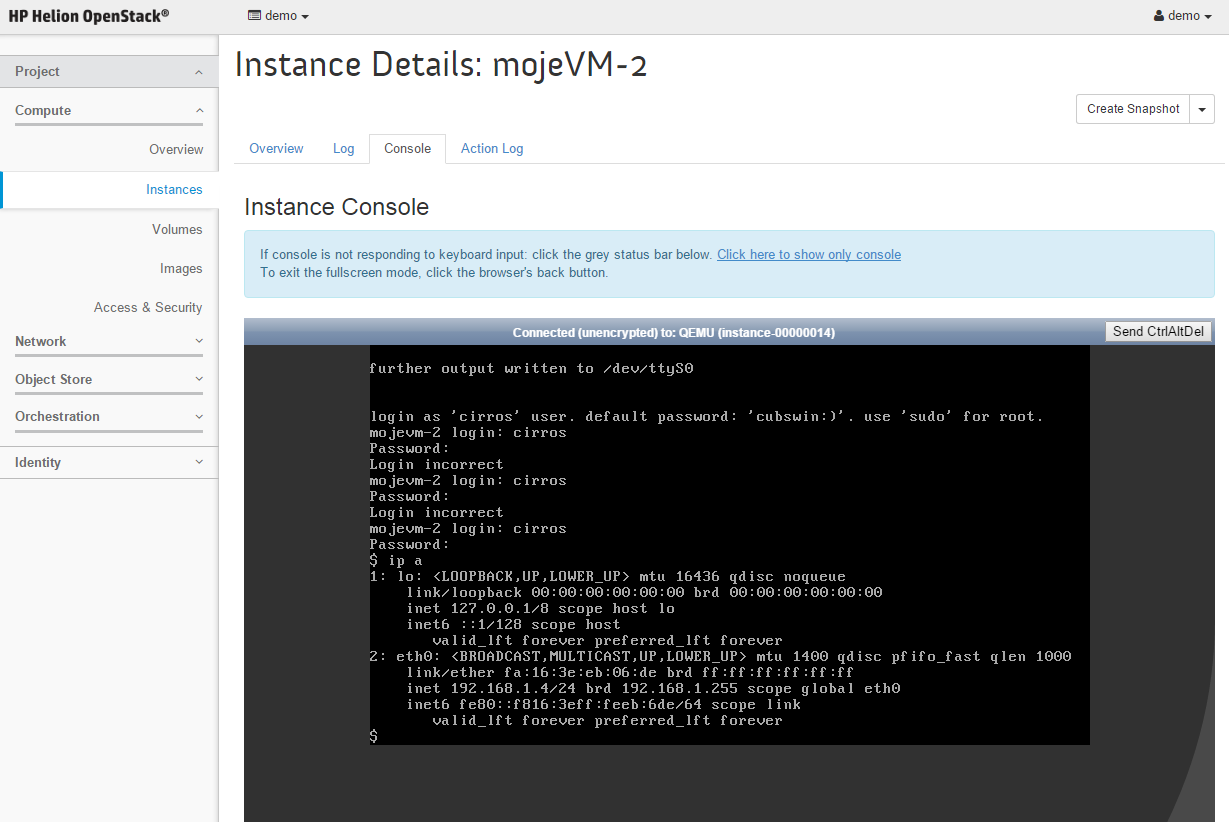
Task: Expand the Identity sidebar section
Action: (x=109, y=463)
